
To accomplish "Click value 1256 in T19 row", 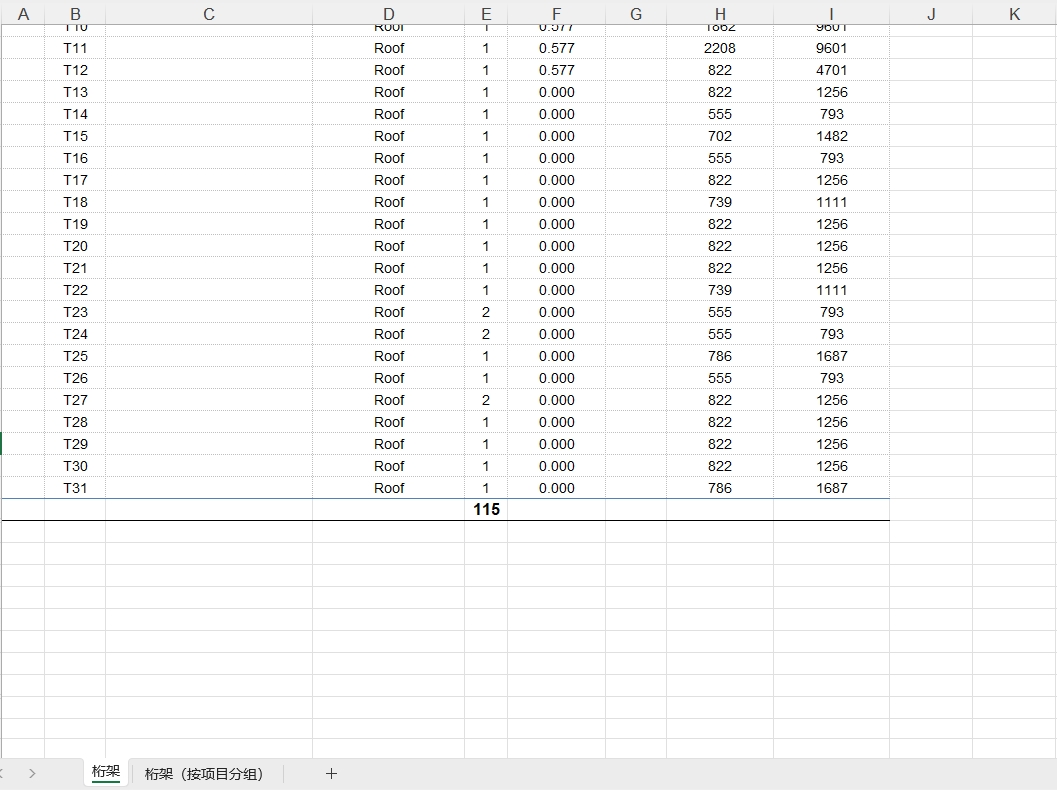I will pyautogui.click(x=831, y=224).
